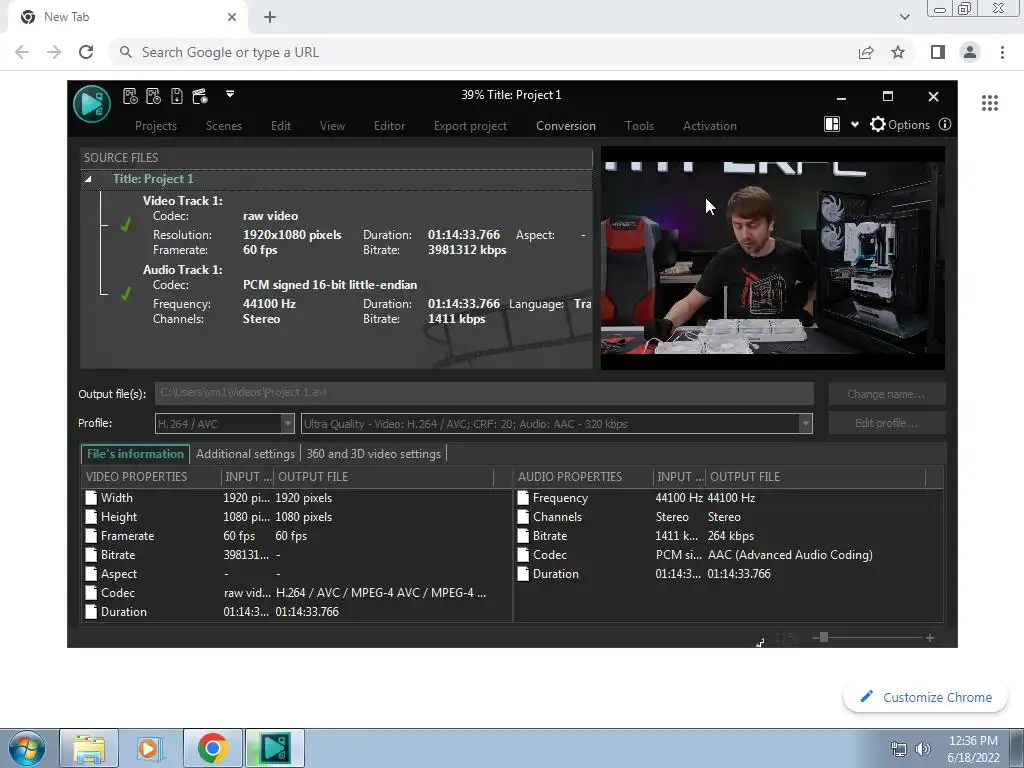The width and height of the screenshot is (1024, 768).
Task: Click the save project floppy icon
Action: pyautogui.click(x=176, y=97)
